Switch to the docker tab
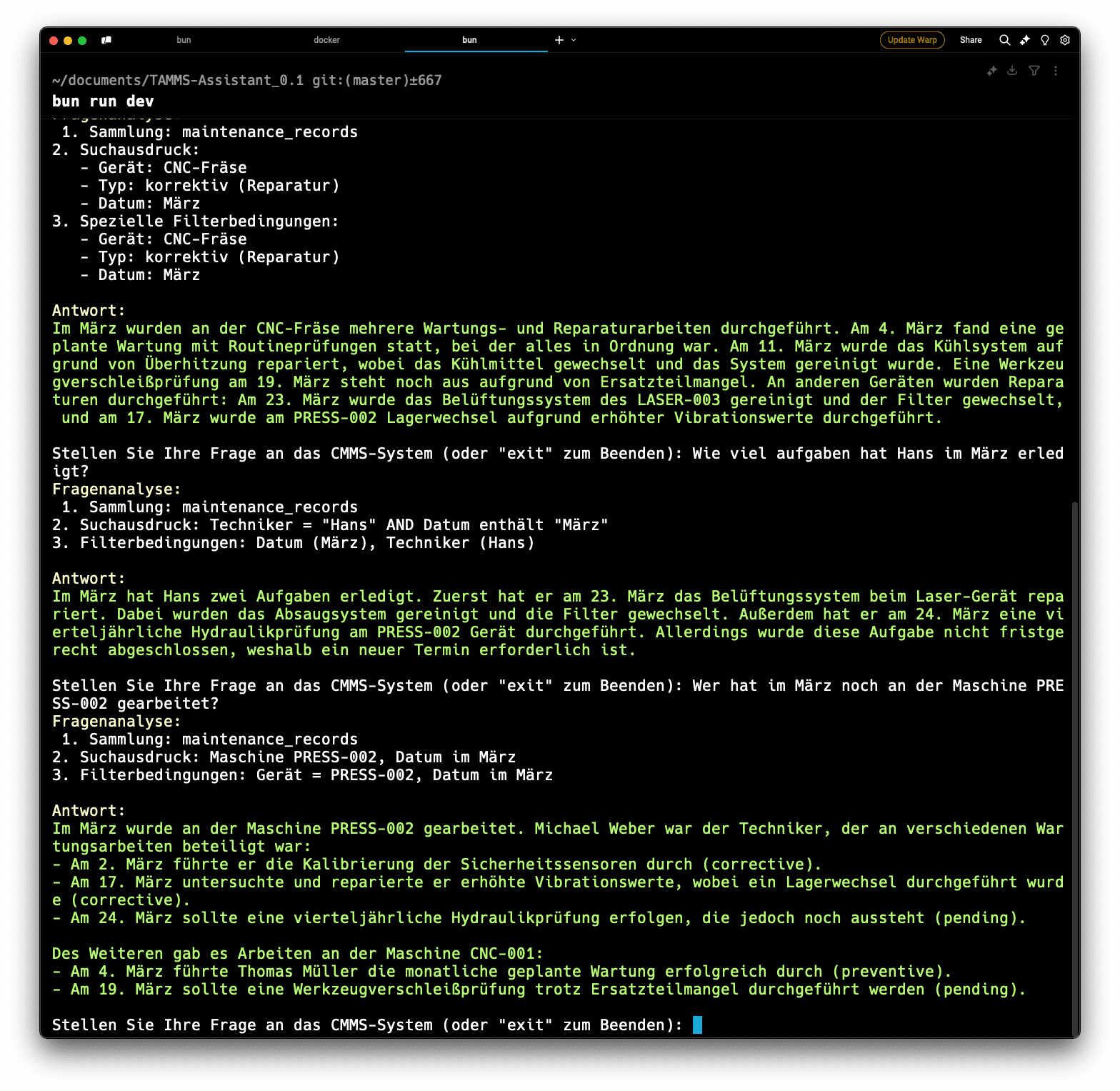 pos(326,40)
